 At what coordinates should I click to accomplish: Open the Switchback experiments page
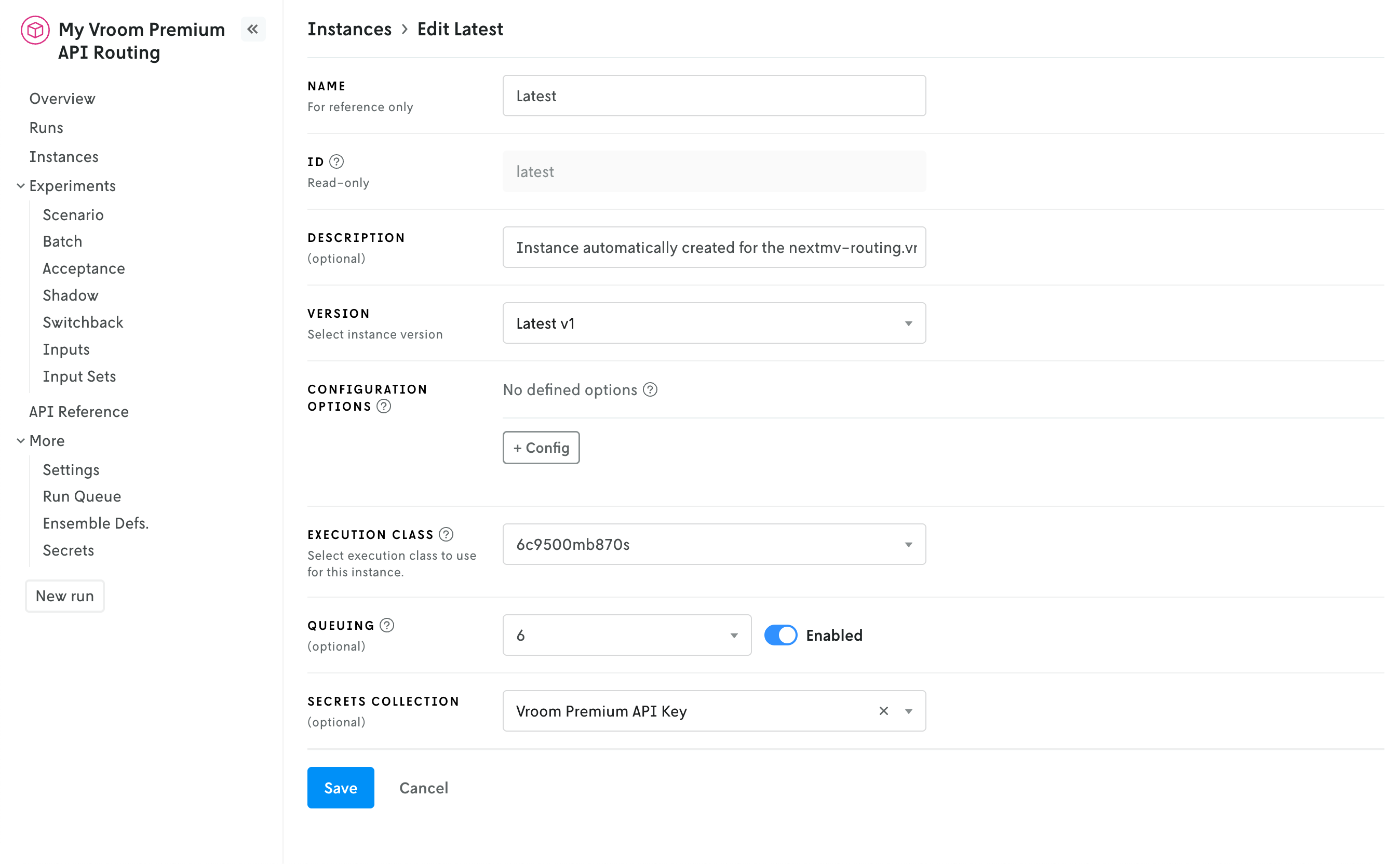pyautogui.click(x=83, y=322)
